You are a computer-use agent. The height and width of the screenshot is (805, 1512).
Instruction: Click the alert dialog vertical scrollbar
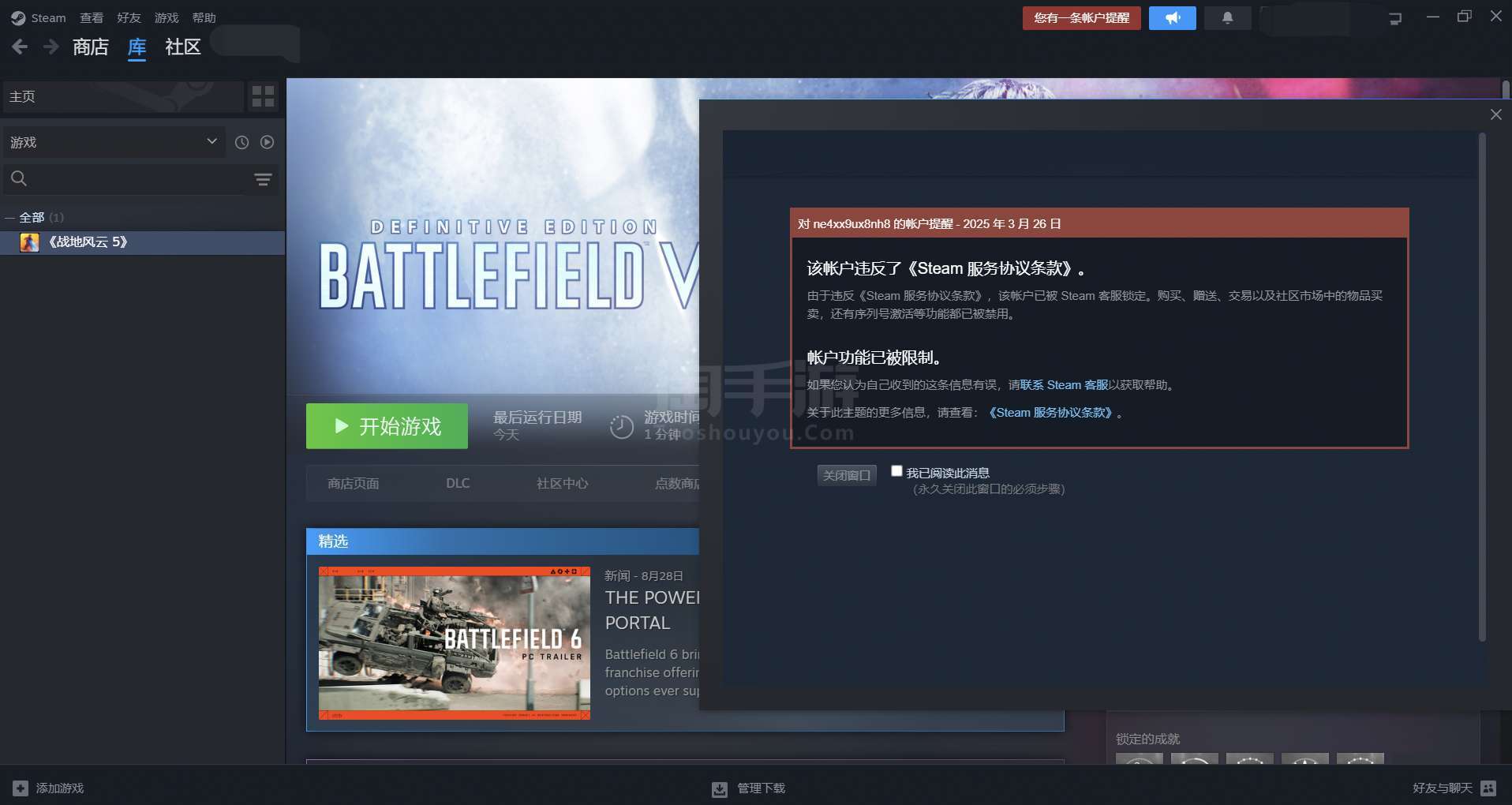(1482, 387)
